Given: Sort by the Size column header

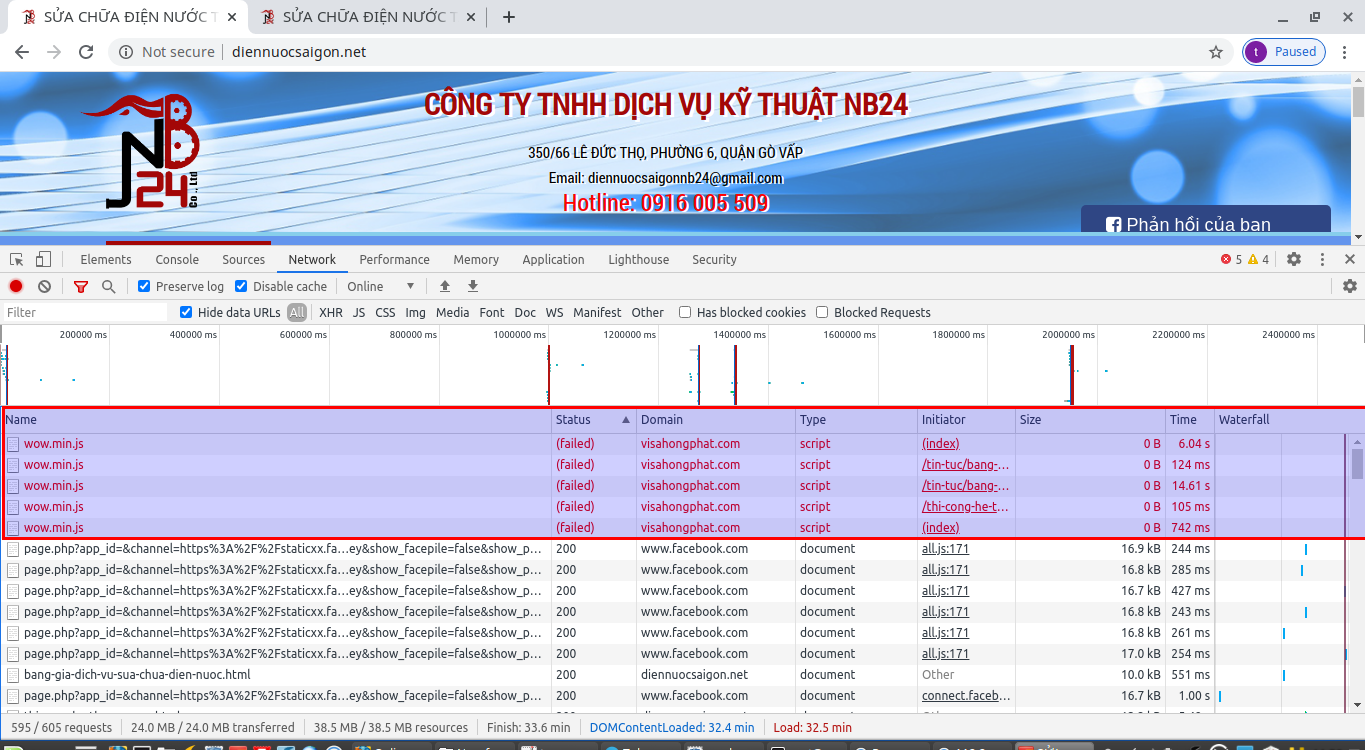Looking at the screenshot, I should (x=1091, y=420).
